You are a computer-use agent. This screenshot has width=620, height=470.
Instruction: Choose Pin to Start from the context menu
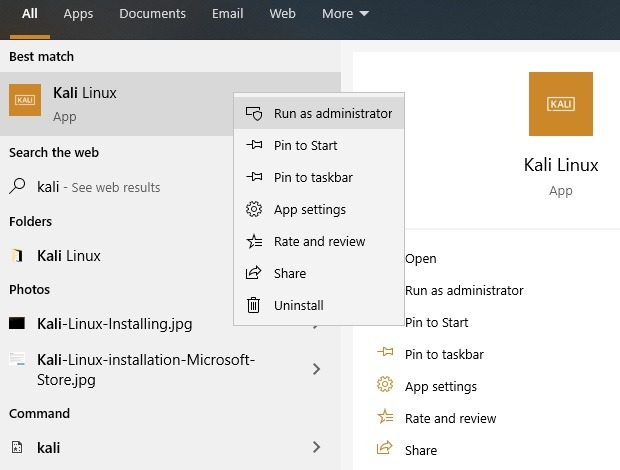[x=319, y=145]
